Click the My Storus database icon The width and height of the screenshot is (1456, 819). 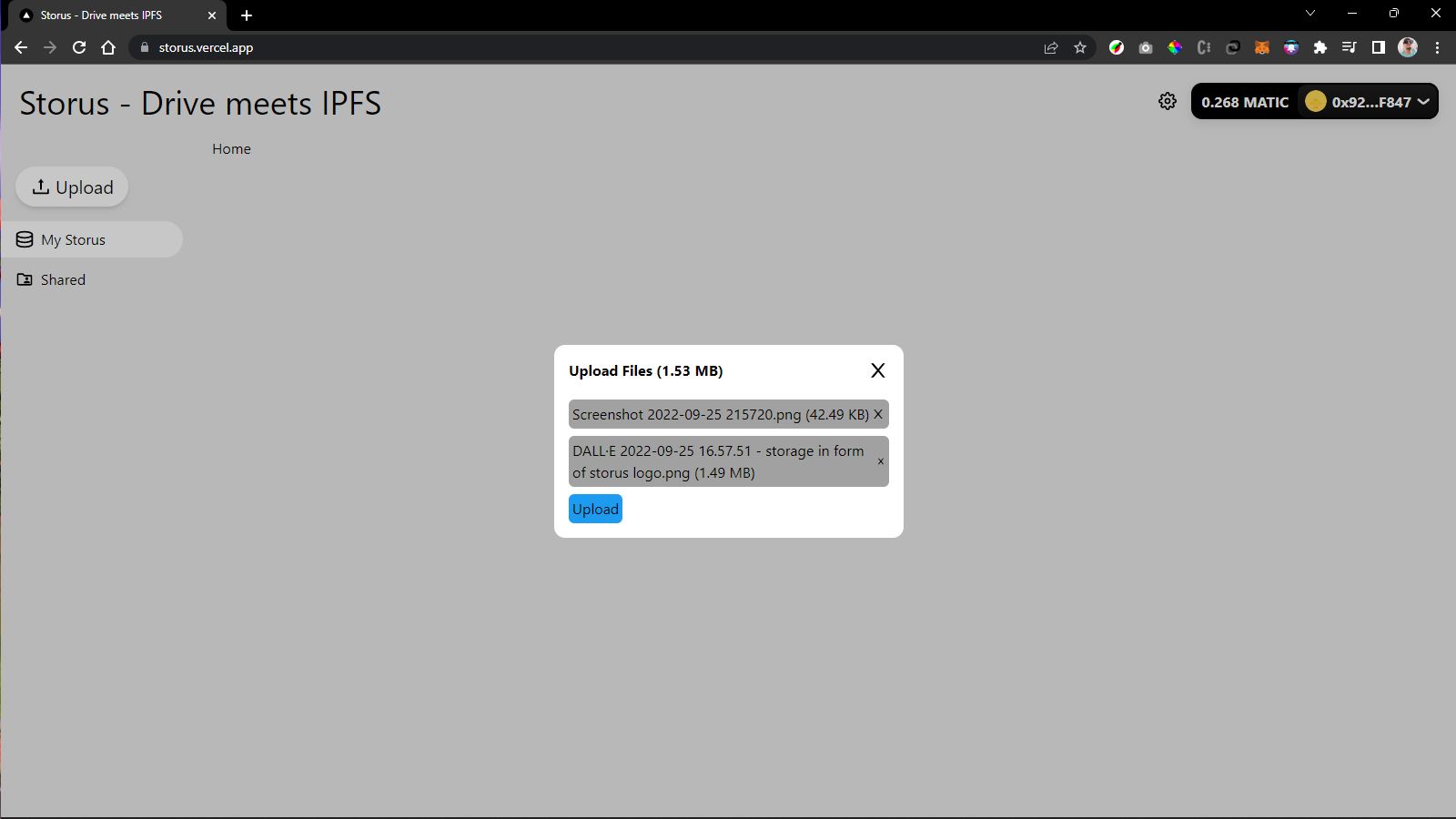click(x=25, y=239)
